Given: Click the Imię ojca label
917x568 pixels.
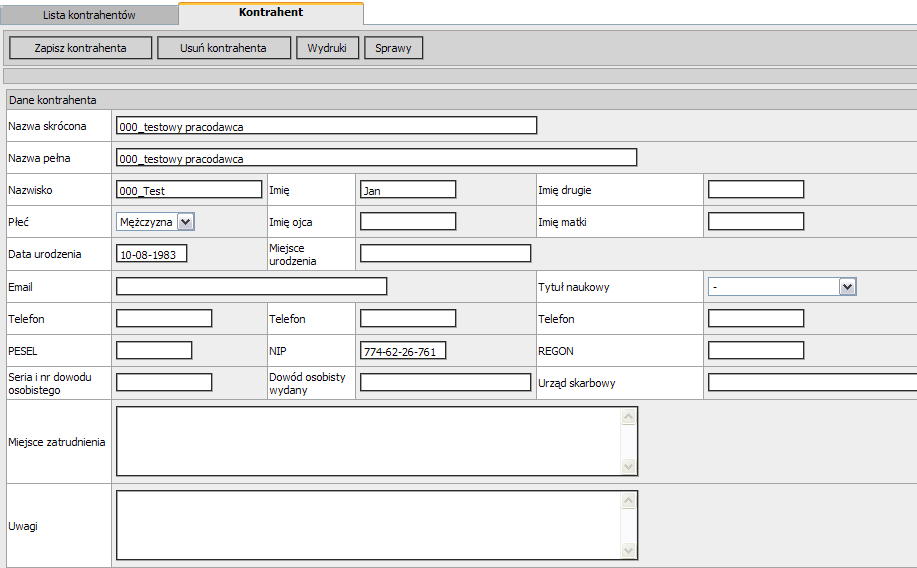Looking at the screenshot, I should point(291,222).
